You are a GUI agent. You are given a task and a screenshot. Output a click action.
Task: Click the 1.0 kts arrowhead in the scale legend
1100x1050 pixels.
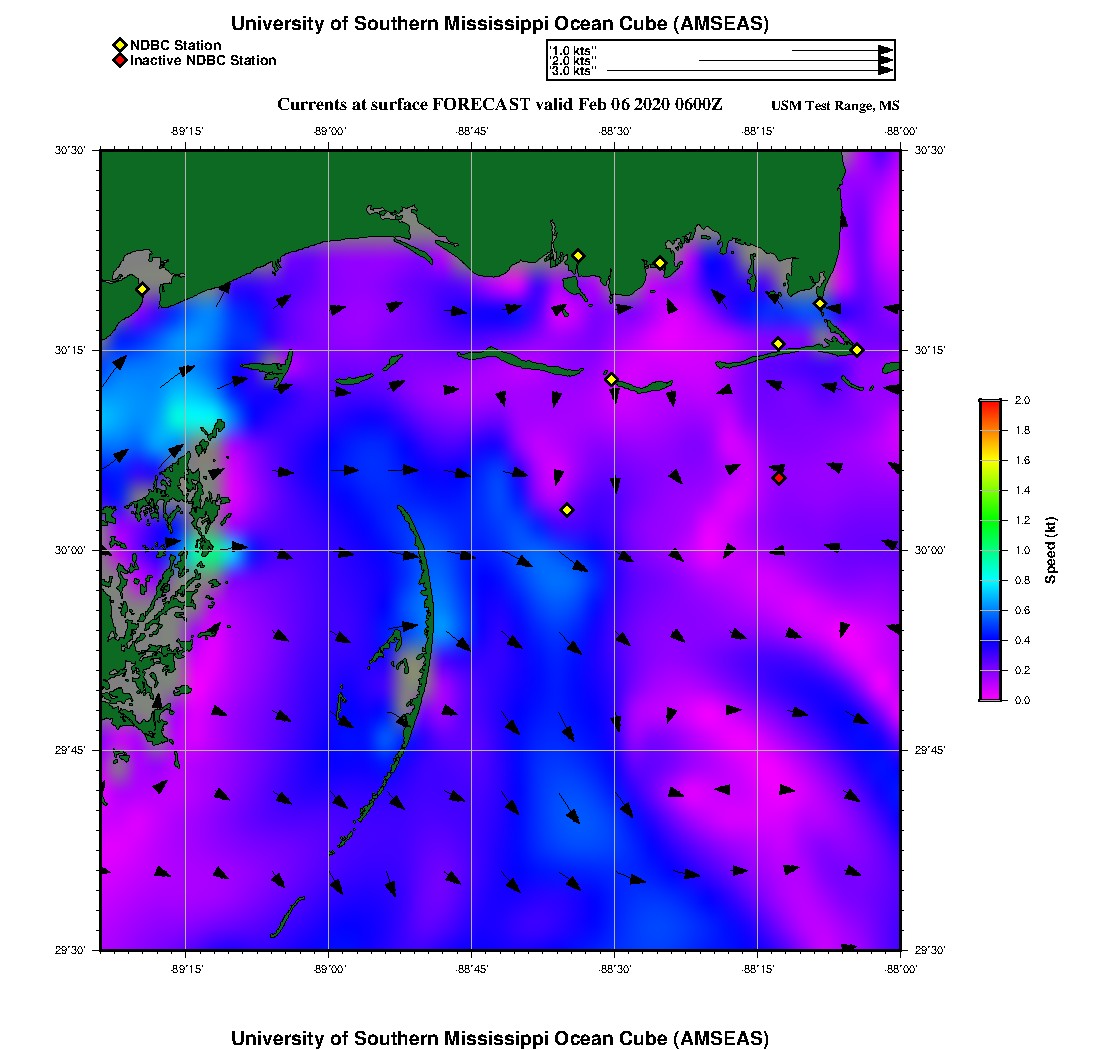885,50
